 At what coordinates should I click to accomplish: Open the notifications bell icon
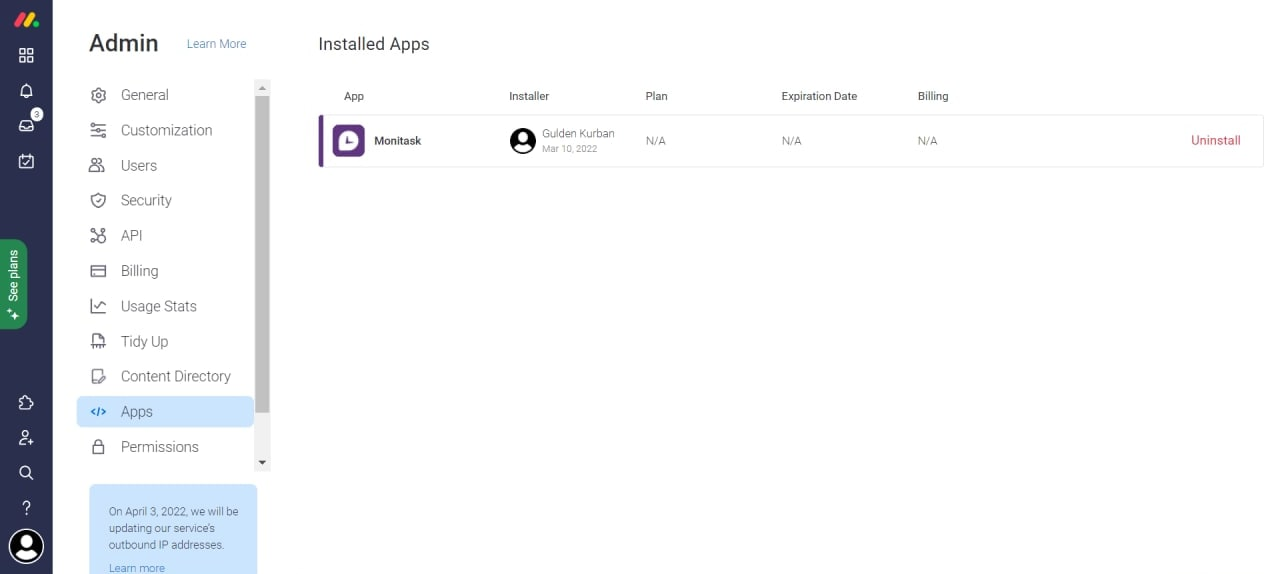point(26,91)
